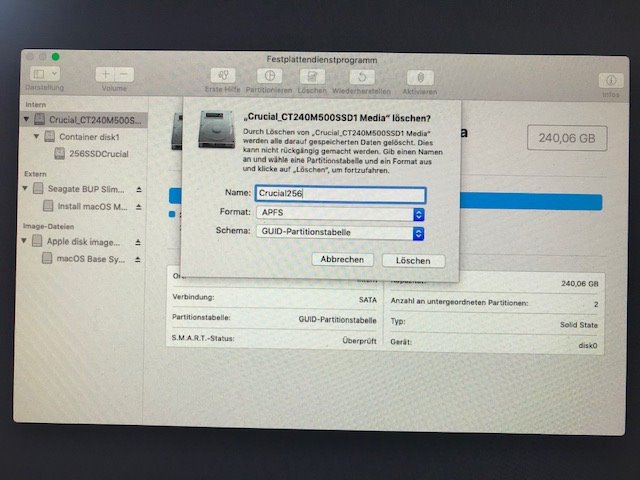The height and width of the screenshot is (480, 640).
Task: Click the Anzahl an untergeordneten Partitionen row
Action: (x=494, y=303)
